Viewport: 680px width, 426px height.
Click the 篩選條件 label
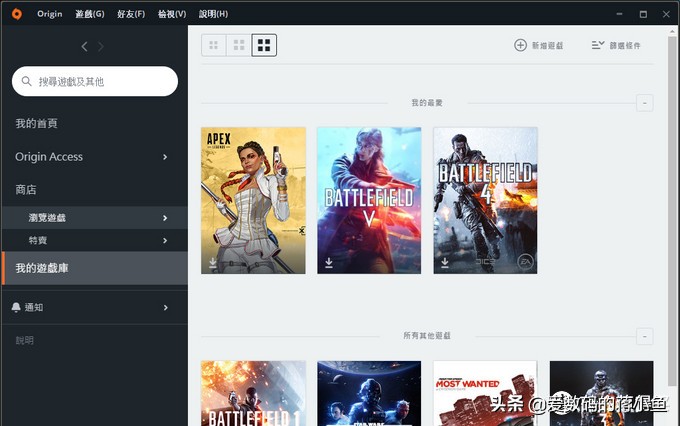tap(625, 46)
